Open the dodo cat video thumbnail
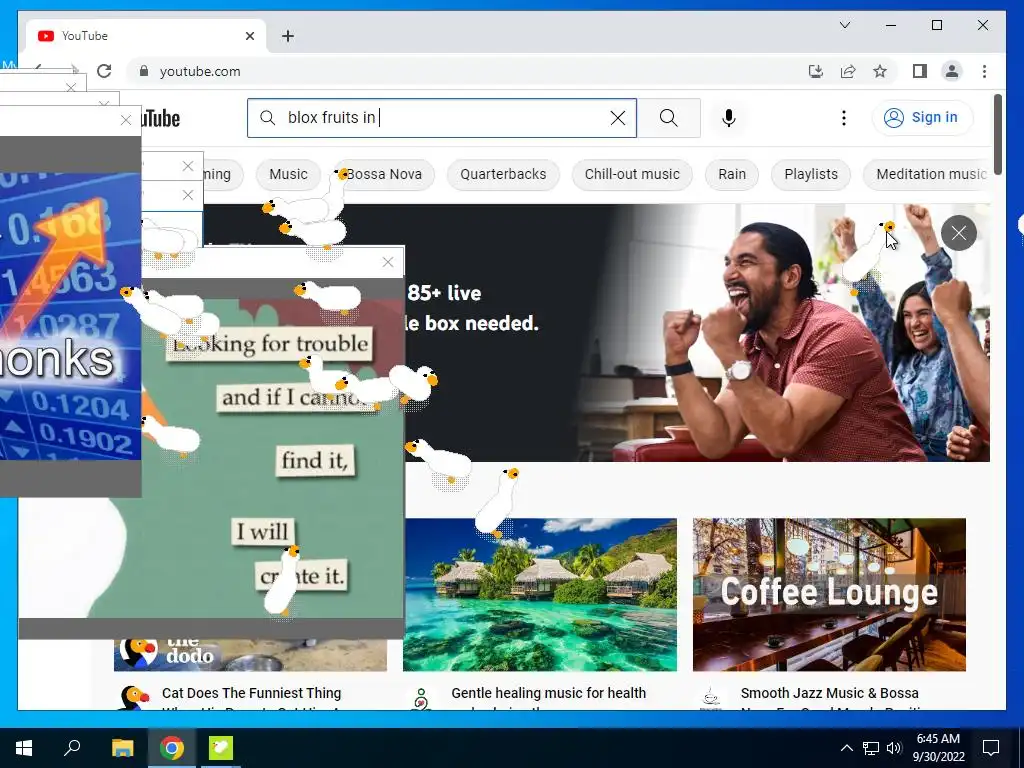 click(x=250, y=655)
